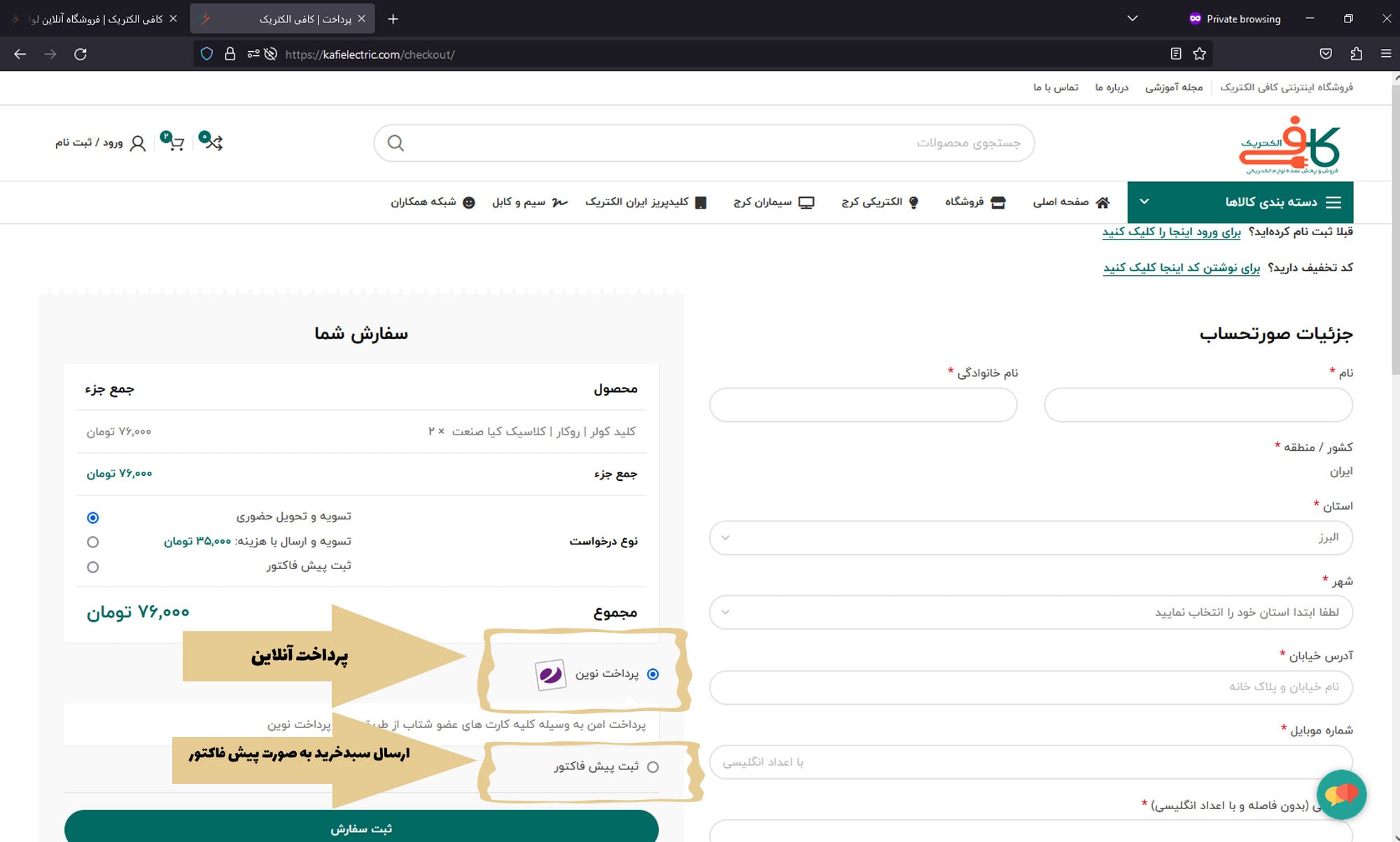Click the نام خانوادگی last name field
The image size is (1400, 842).
[863, 405]
